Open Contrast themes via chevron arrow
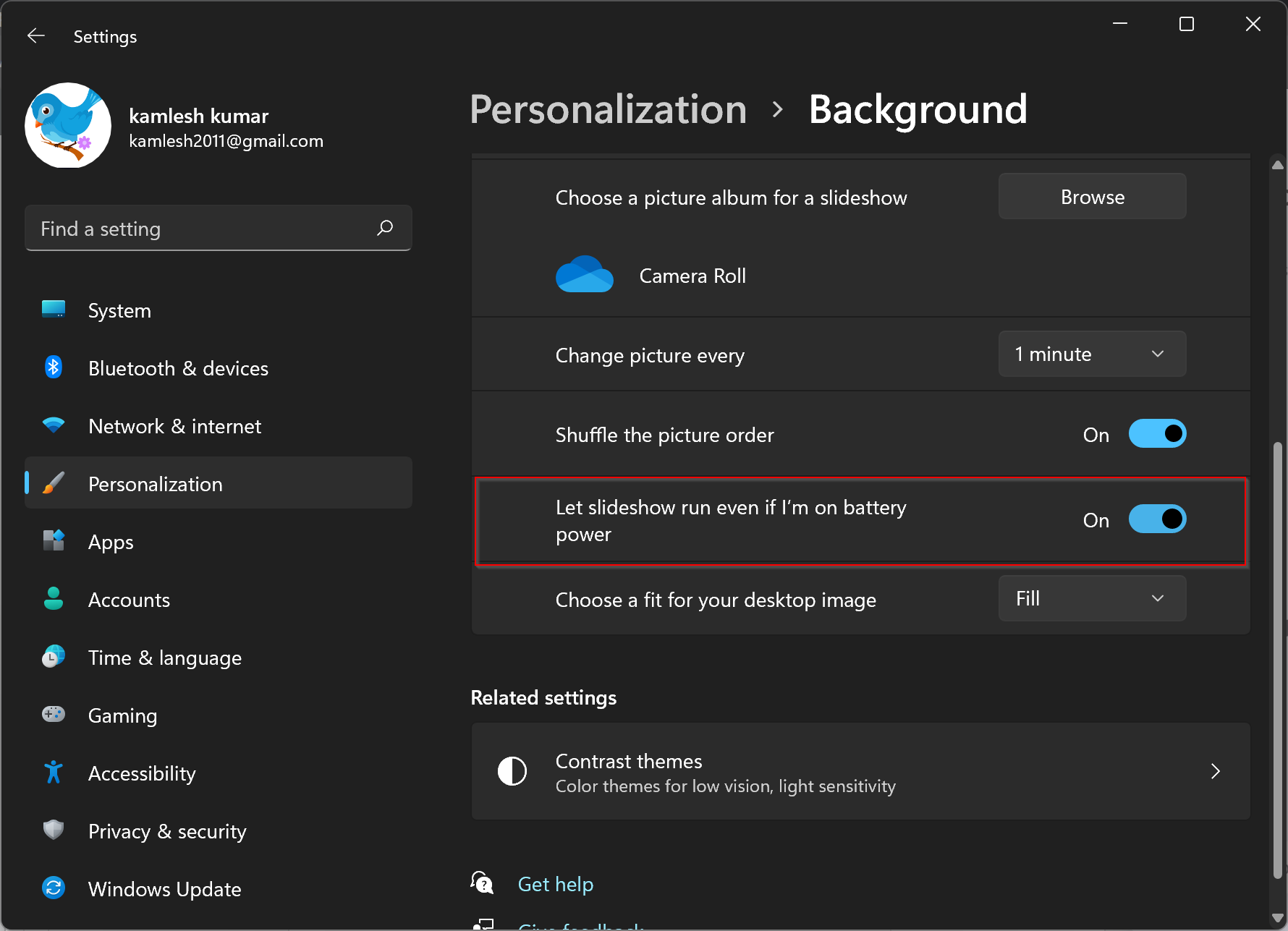 click(x=1216, y=771)
